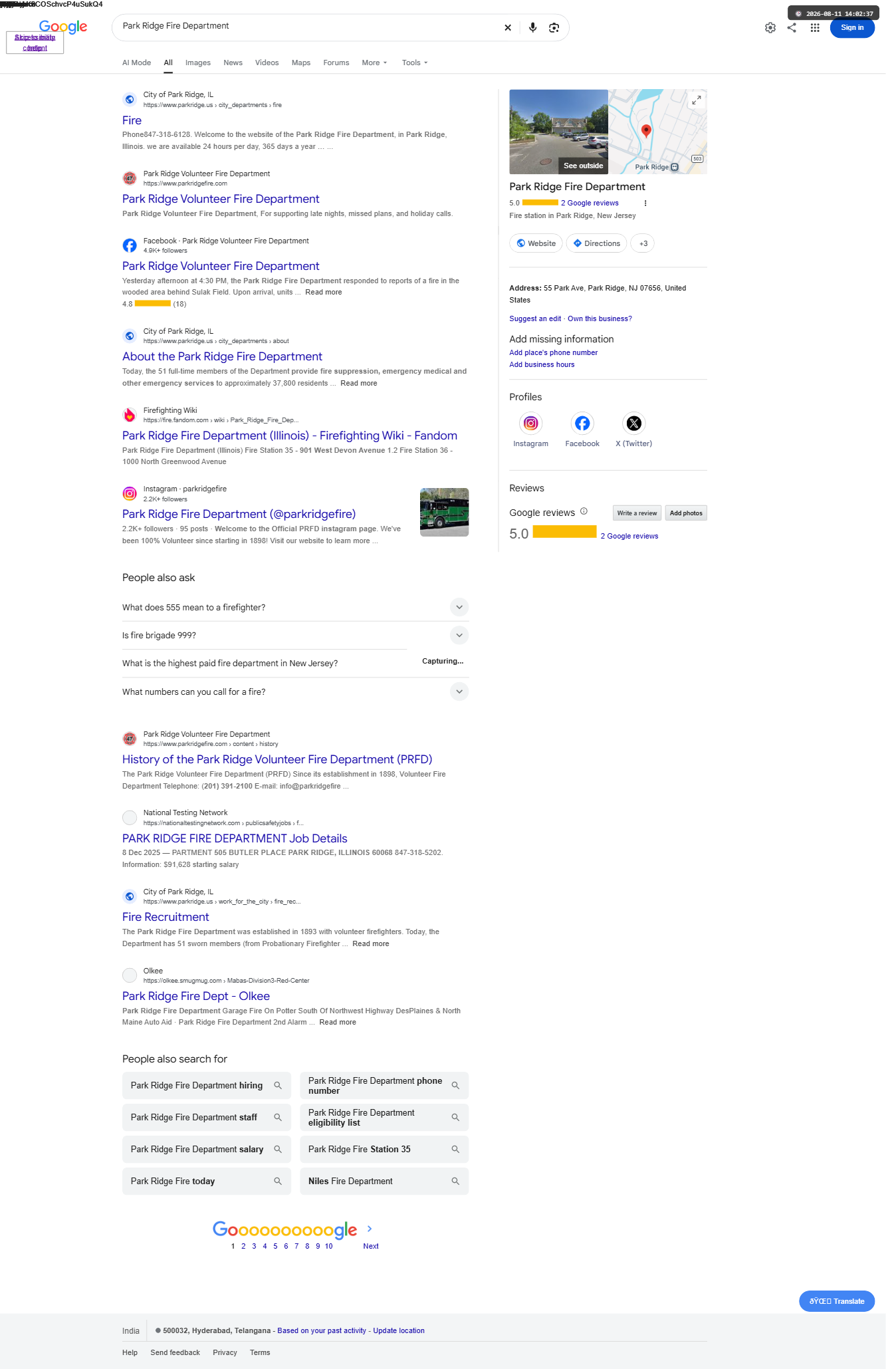Click the next-page chevron above Next
This screenshot has height=1369, width=896.
click(370, 1229)
